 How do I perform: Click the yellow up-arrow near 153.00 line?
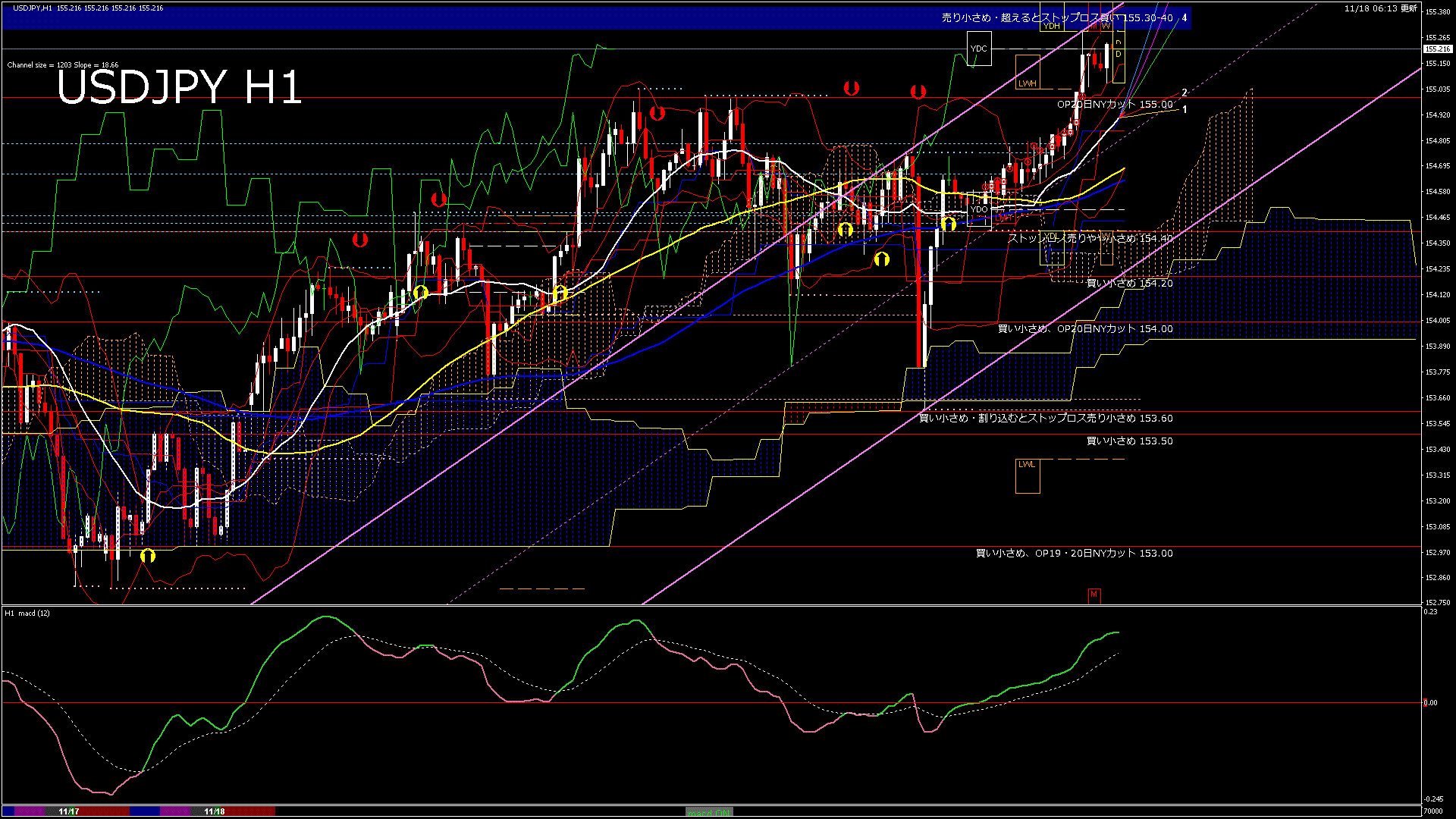coord(148,555)
